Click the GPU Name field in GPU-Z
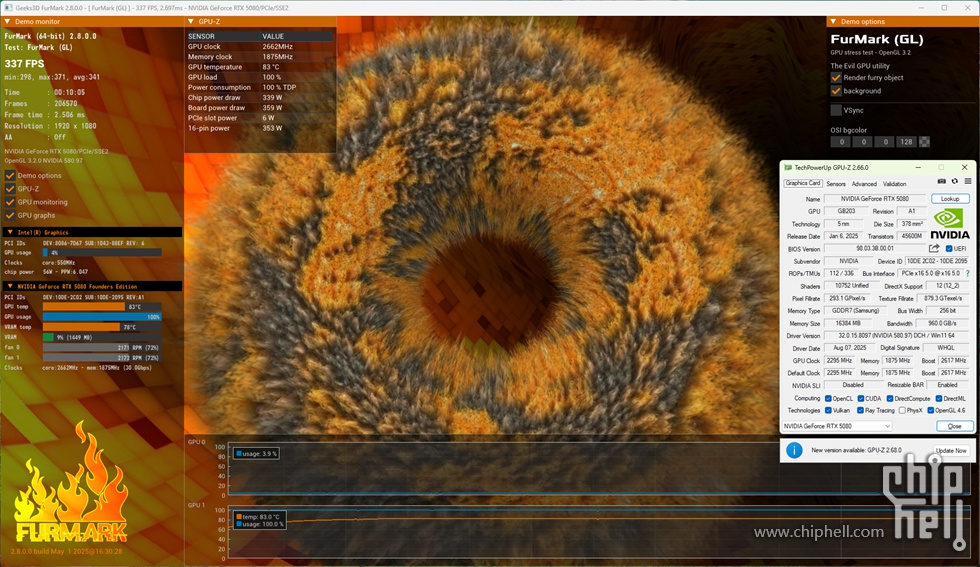The height and width of the screenshot is (567, 980). pos(874,199)
